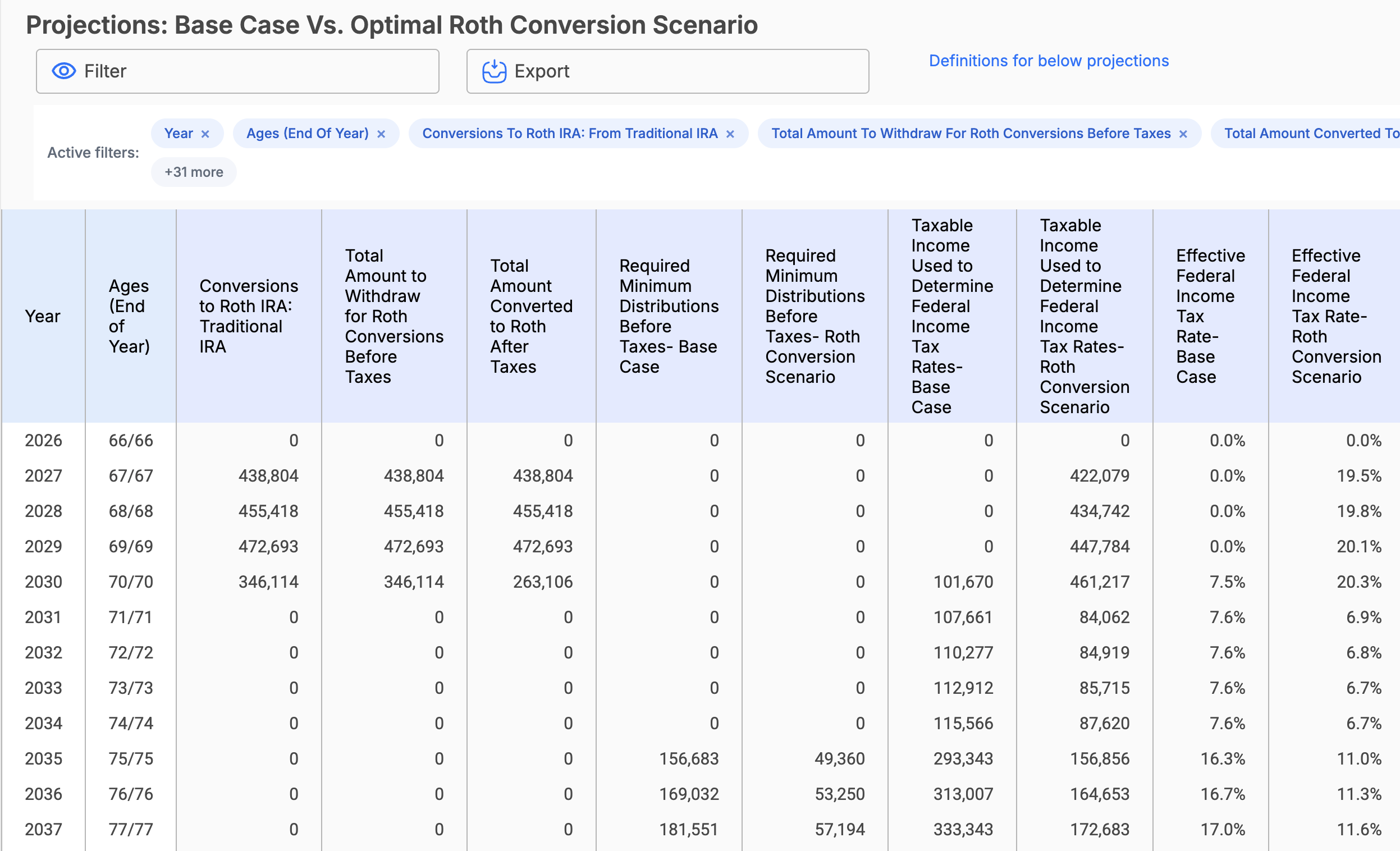
Task: Click 49,360 Roth scenario RMD value
Action: pyautogui.click(x=840, y=759)
